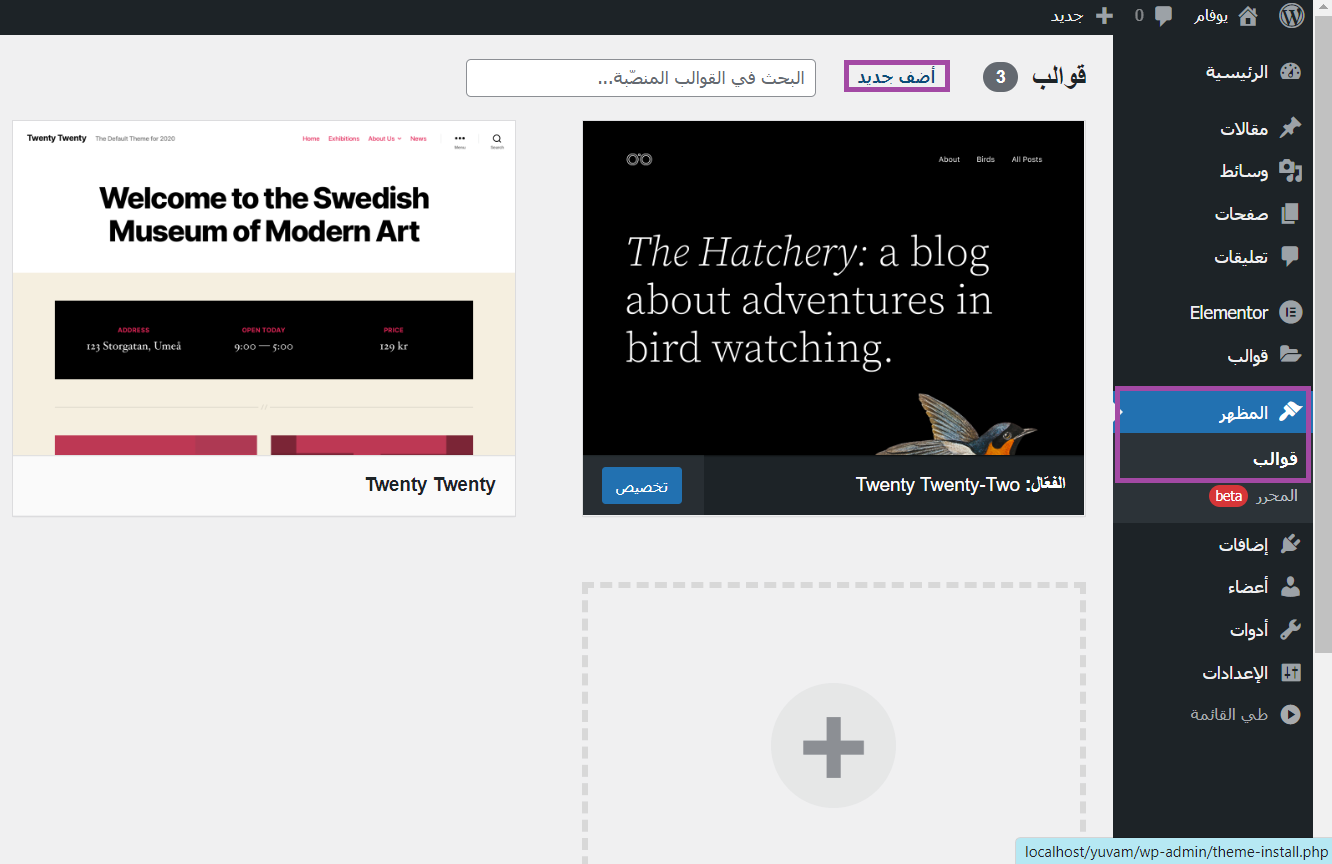Click the comment count 0 in admin bar
Viewport: 1332px width, 864px height.
click(x=1139, y=16)
